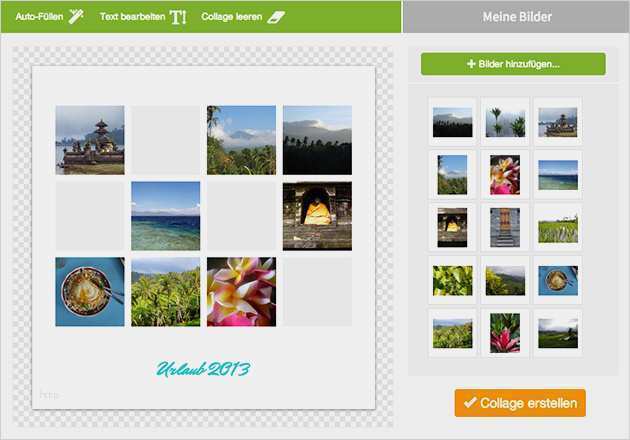Select the noodle bowl thumbnail in sidebar
Viewport: 630px width, 440px height.
(x=558, y=280)
